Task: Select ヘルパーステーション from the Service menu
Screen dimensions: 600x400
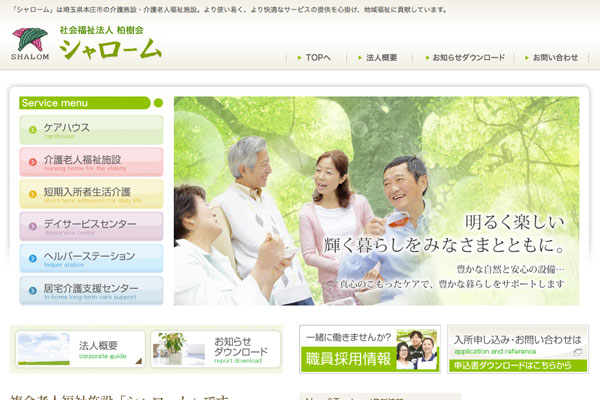Action: [91, 258]
